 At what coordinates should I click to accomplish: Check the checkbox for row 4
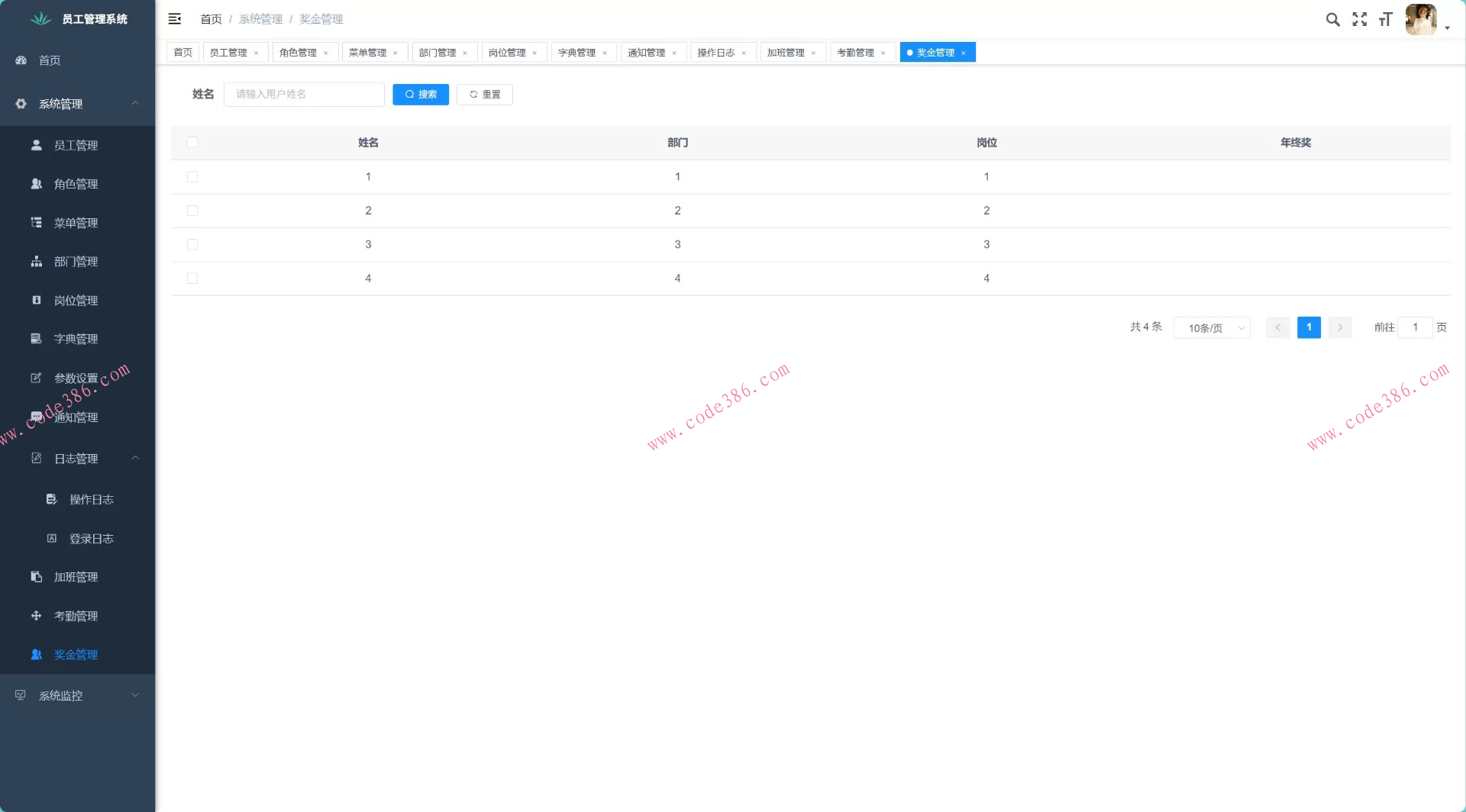pyautogui.click(x=192, y=279)
